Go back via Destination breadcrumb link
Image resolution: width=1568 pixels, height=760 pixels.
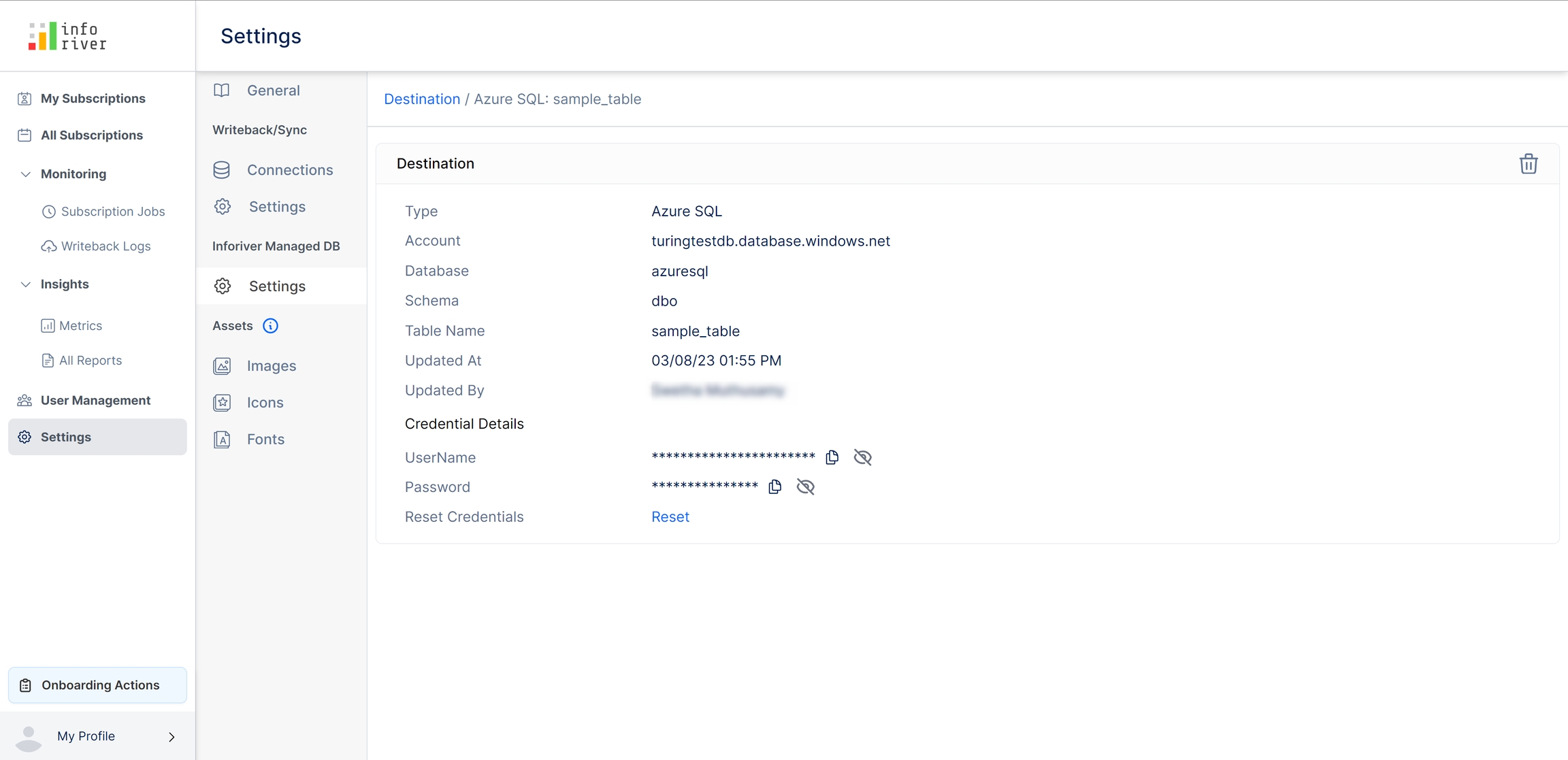pyautogui.click(x=422, y=99)
